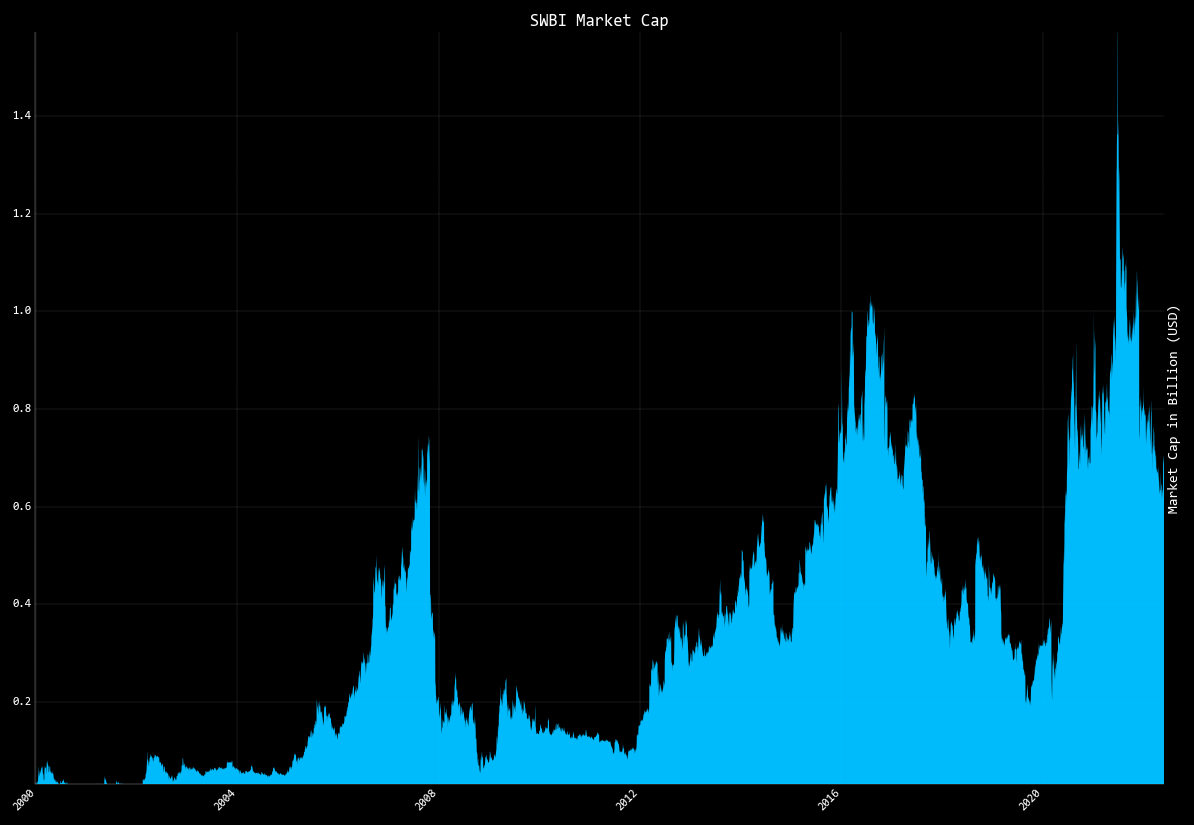Click the 2020 x-axis tick label

pos(1030,799)
